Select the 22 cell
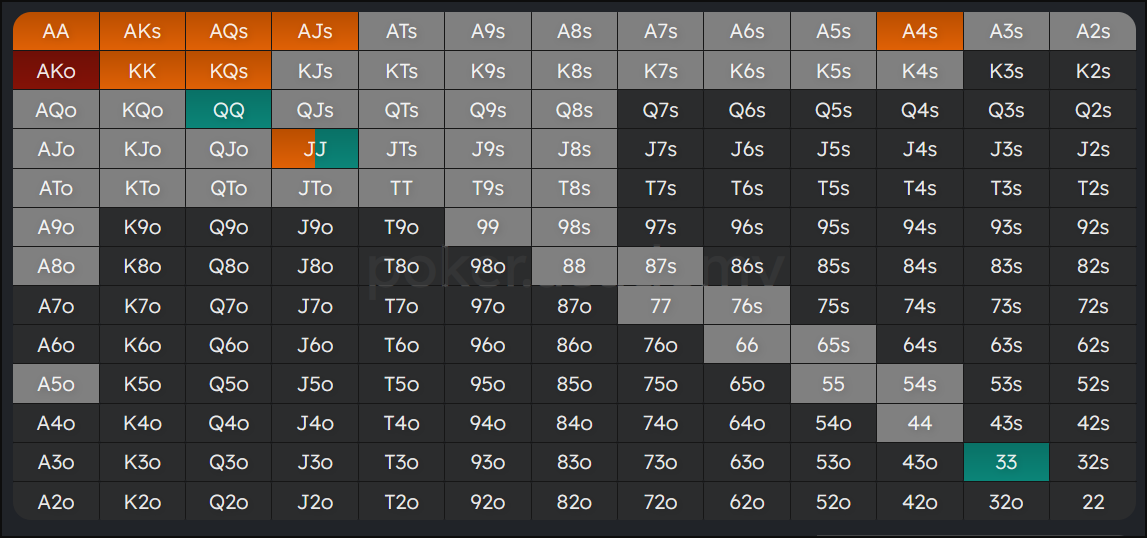This screenshot has width=1147, height=538. click(1093, 501)
